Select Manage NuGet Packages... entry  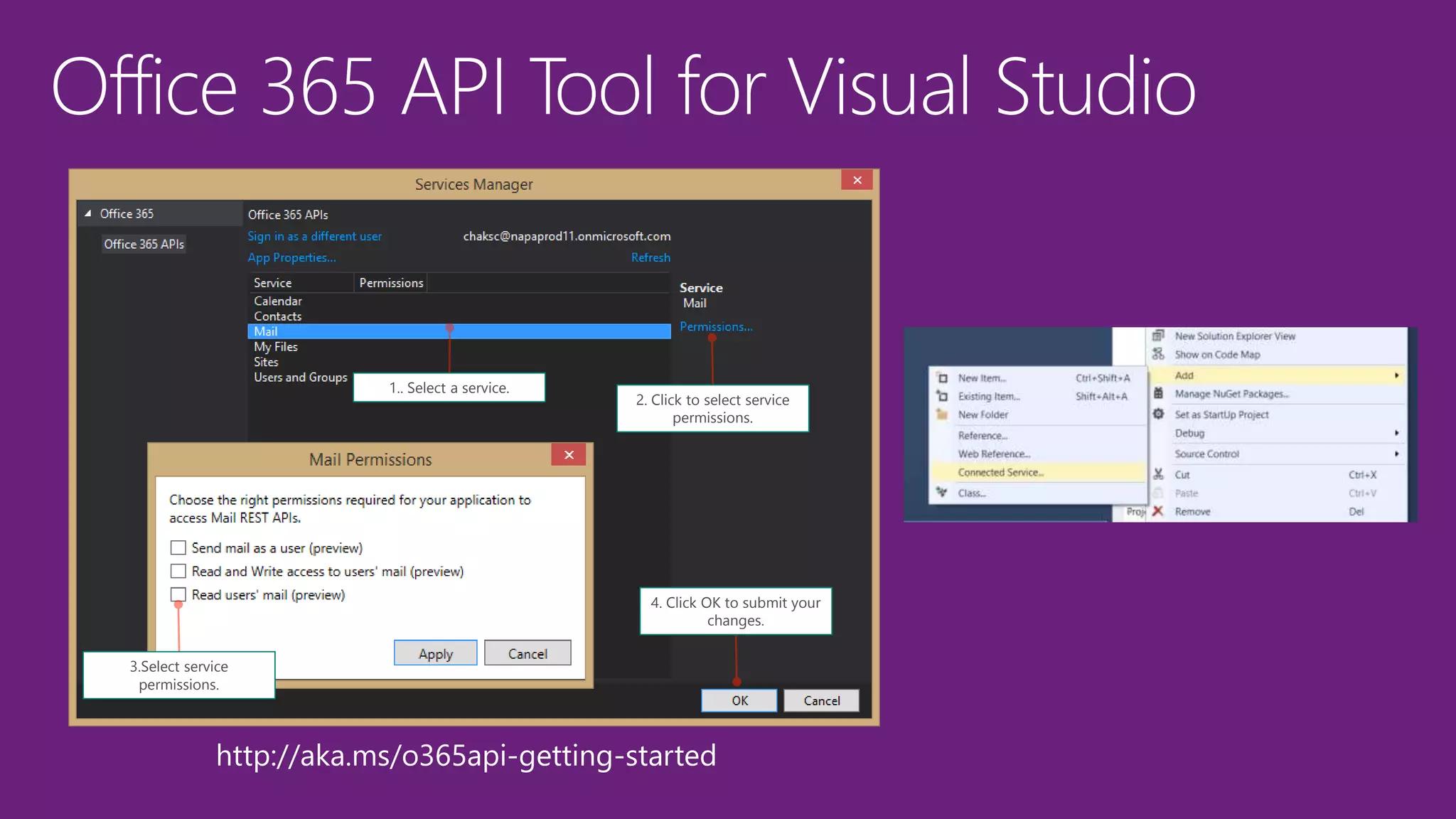click(x=1278, y=394)
